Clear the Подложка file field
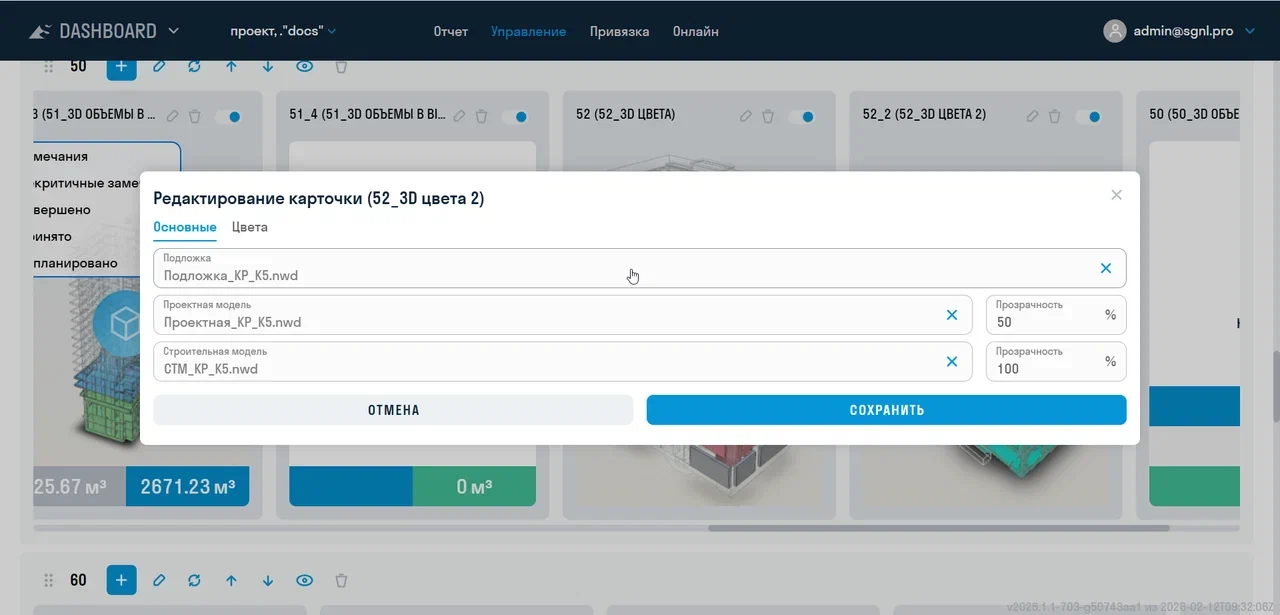 (1105, 268)
